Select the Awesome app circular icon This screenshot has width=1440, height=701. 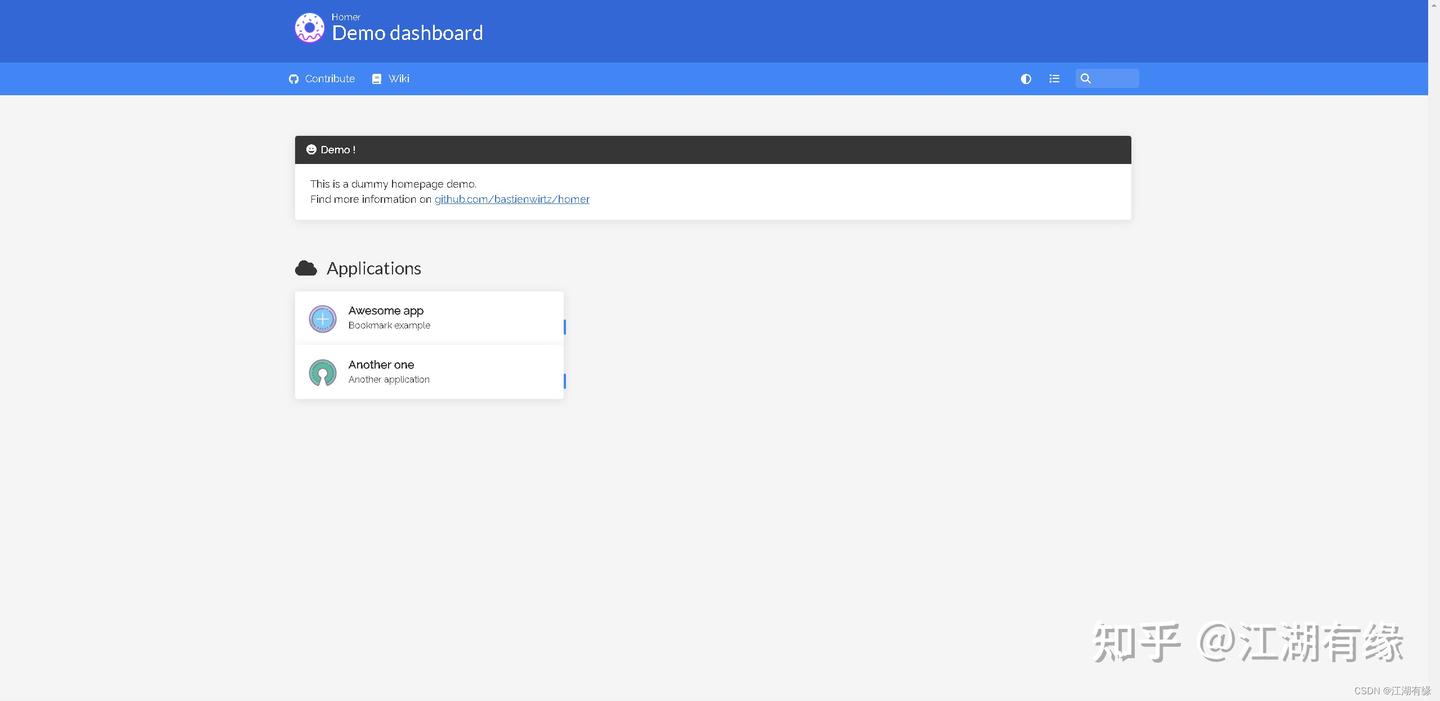pos(322,318)
